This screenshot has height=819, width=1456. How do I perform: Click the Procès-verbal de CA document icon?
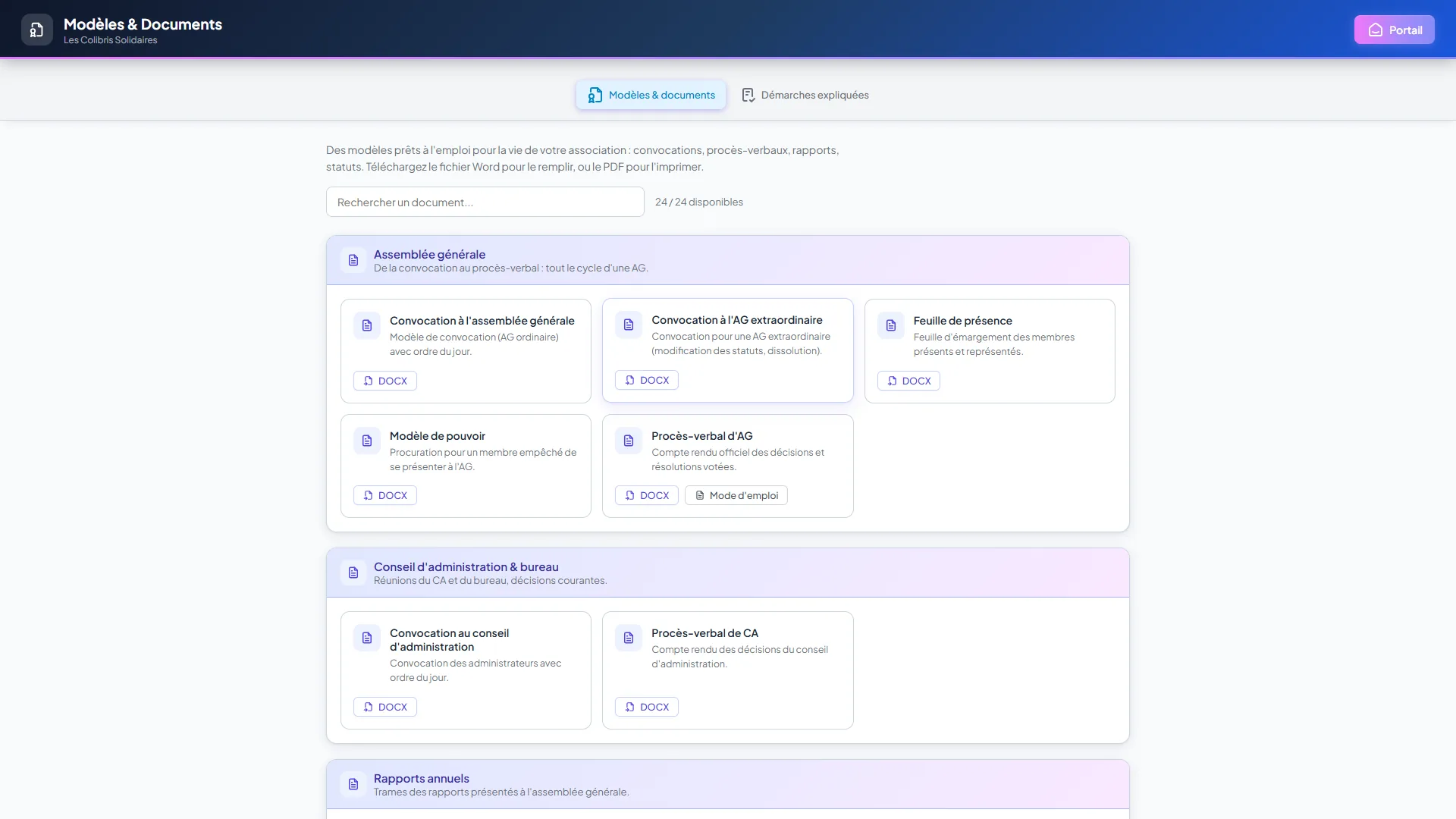point(629,638)
